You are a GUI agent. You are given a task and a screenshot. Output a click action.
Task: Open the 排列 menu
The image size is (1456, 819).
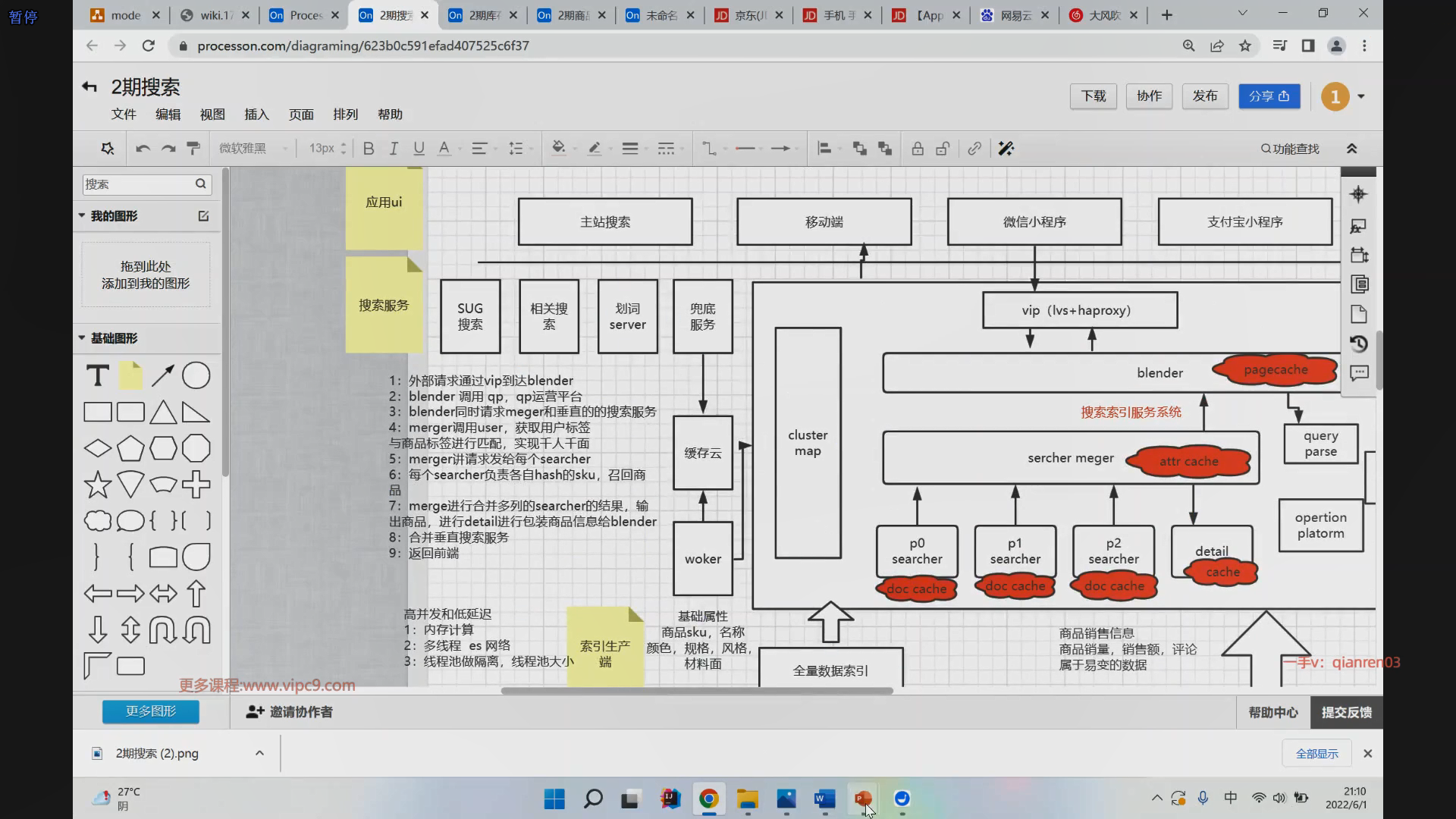coord(345,115)
